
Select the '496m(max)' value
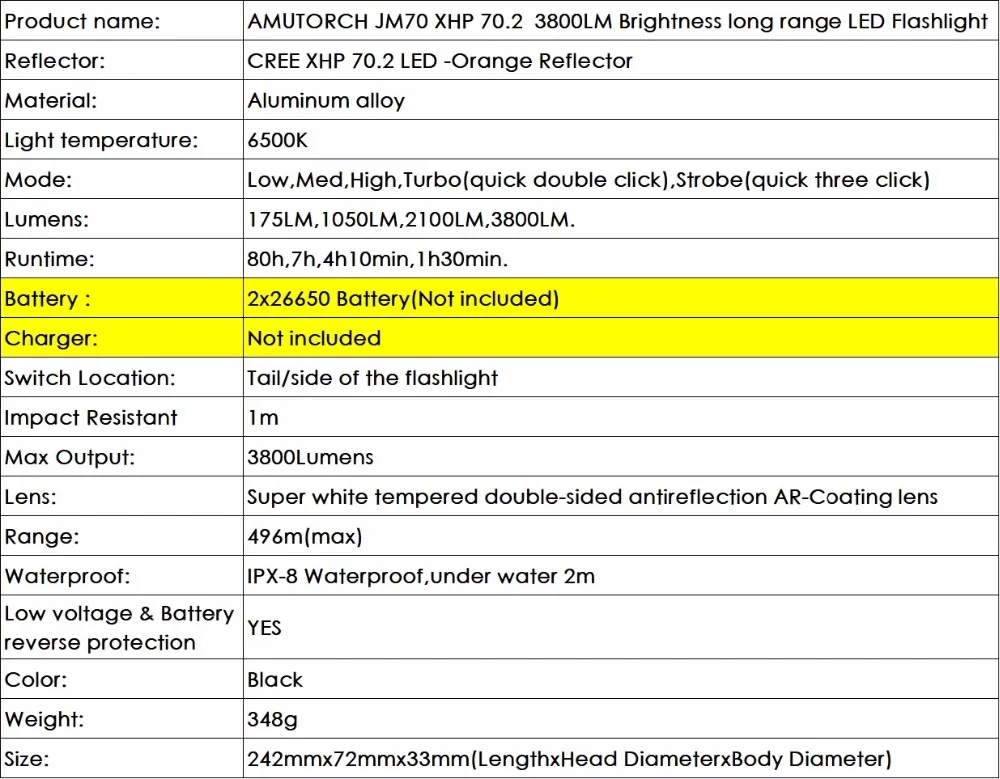[x=305, y=537]
